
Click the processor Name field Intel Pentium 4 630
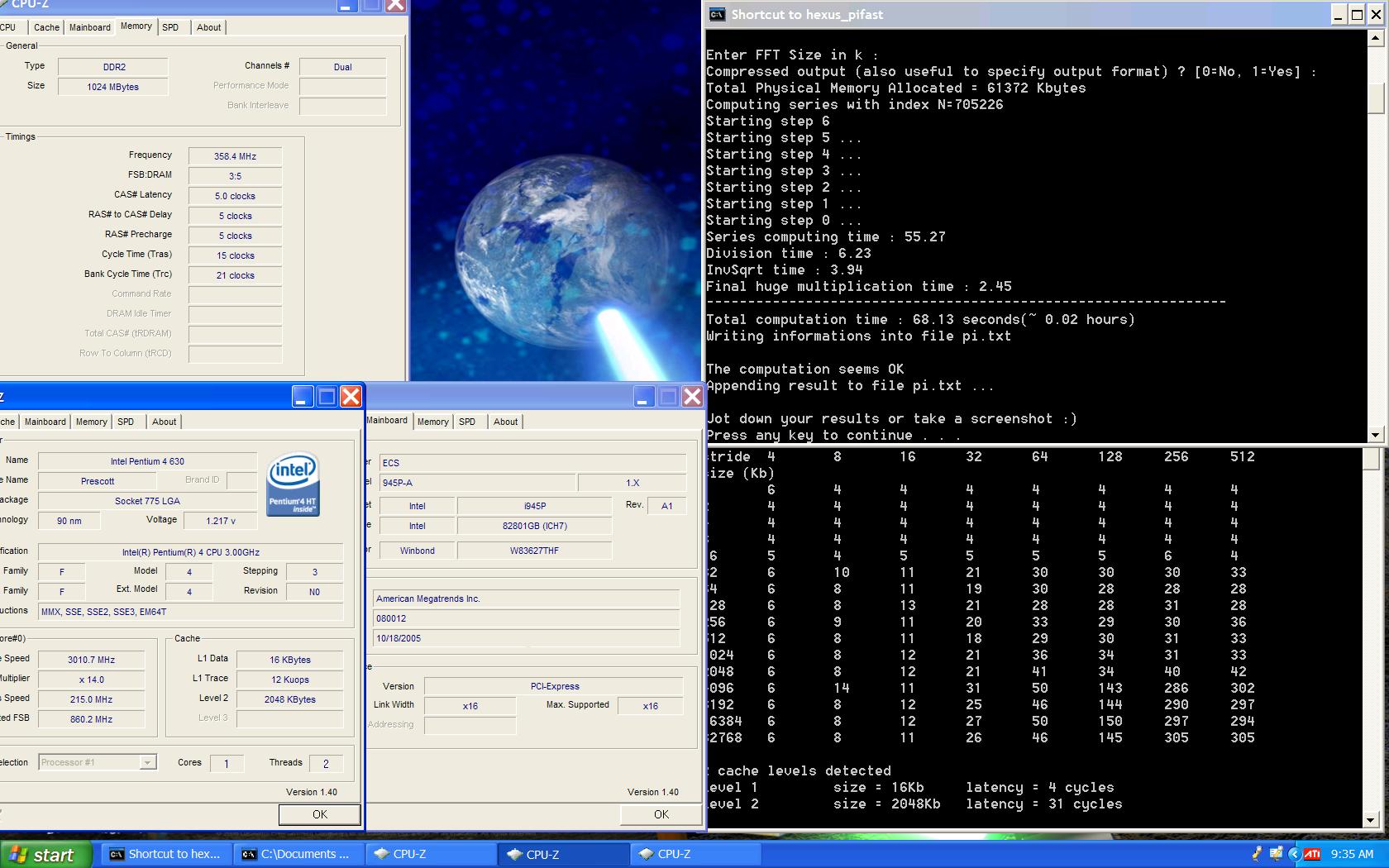(147, 461)
